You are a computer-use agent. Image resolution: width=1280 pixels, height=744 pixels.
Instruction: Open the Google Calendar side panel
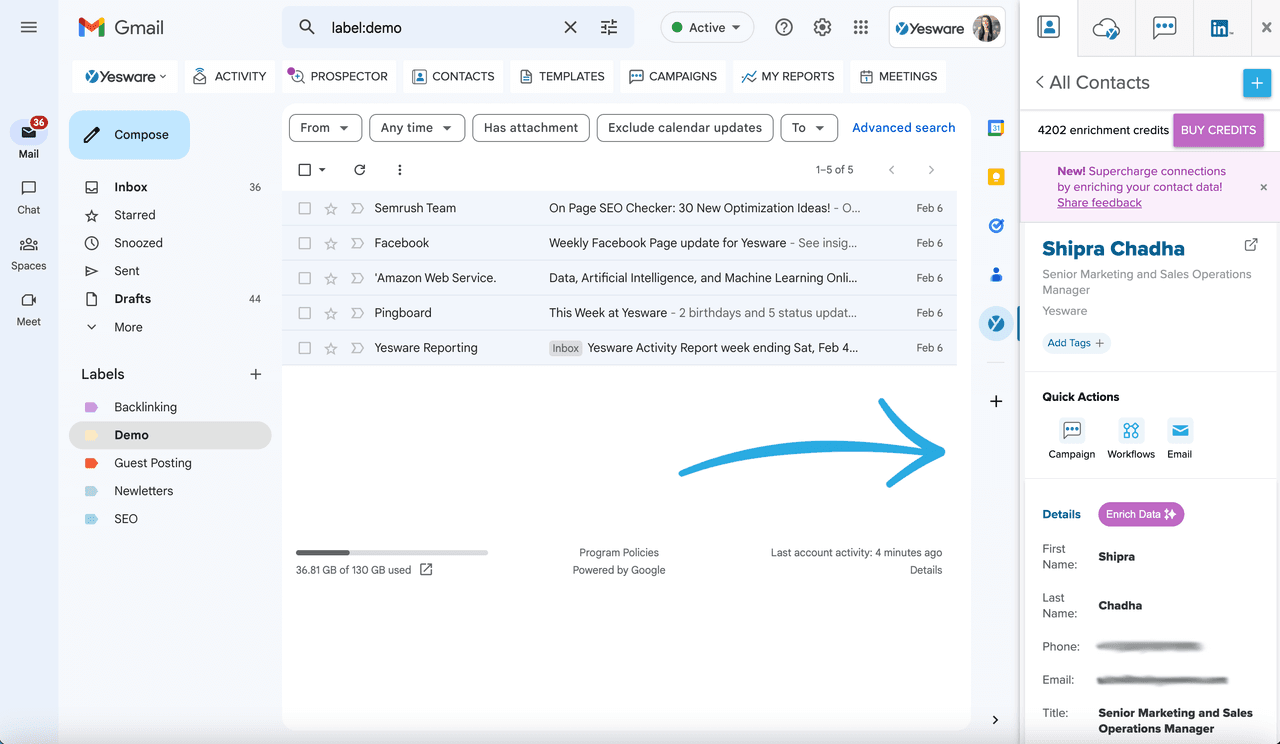pyautogui.click(x=996, y=127)
